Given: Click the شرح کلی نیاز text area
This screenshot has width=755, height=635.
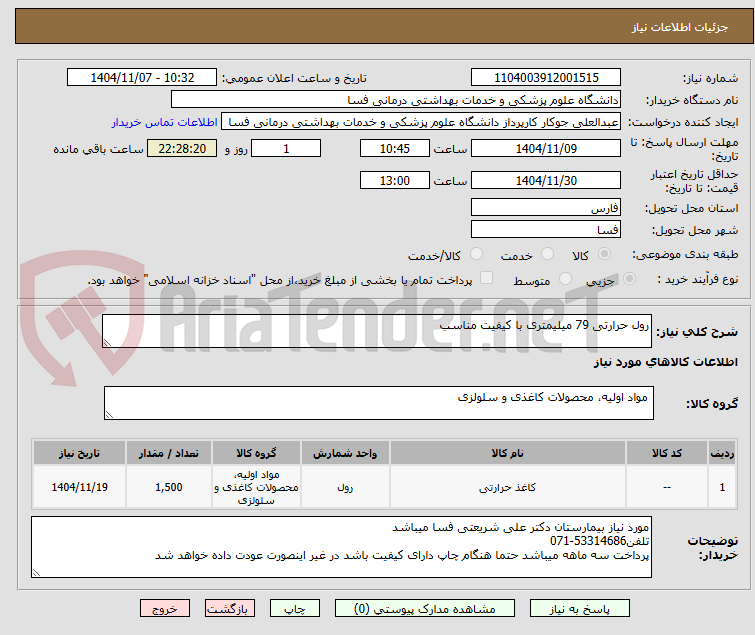Looking at the screenshot, I should pos(377,331).
